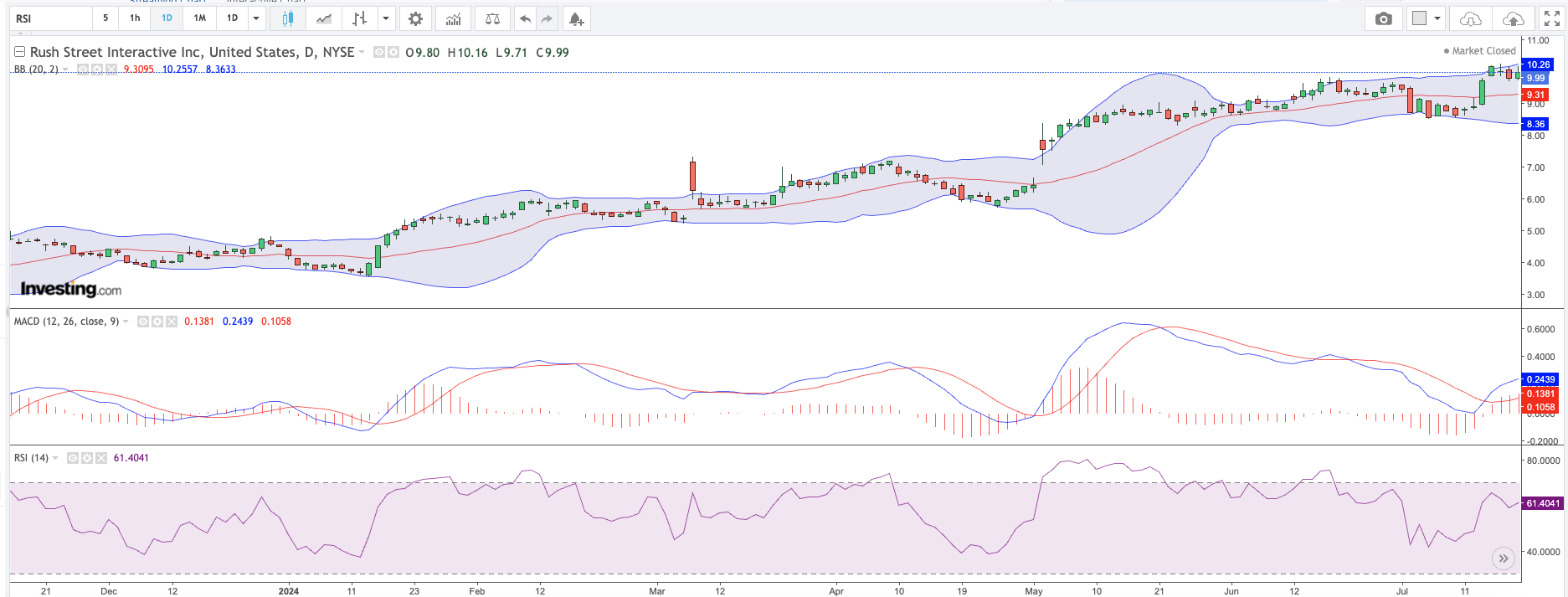Open the indicators menu
The height and width of the screenshot is (597, 1568).
pos(453,18)
